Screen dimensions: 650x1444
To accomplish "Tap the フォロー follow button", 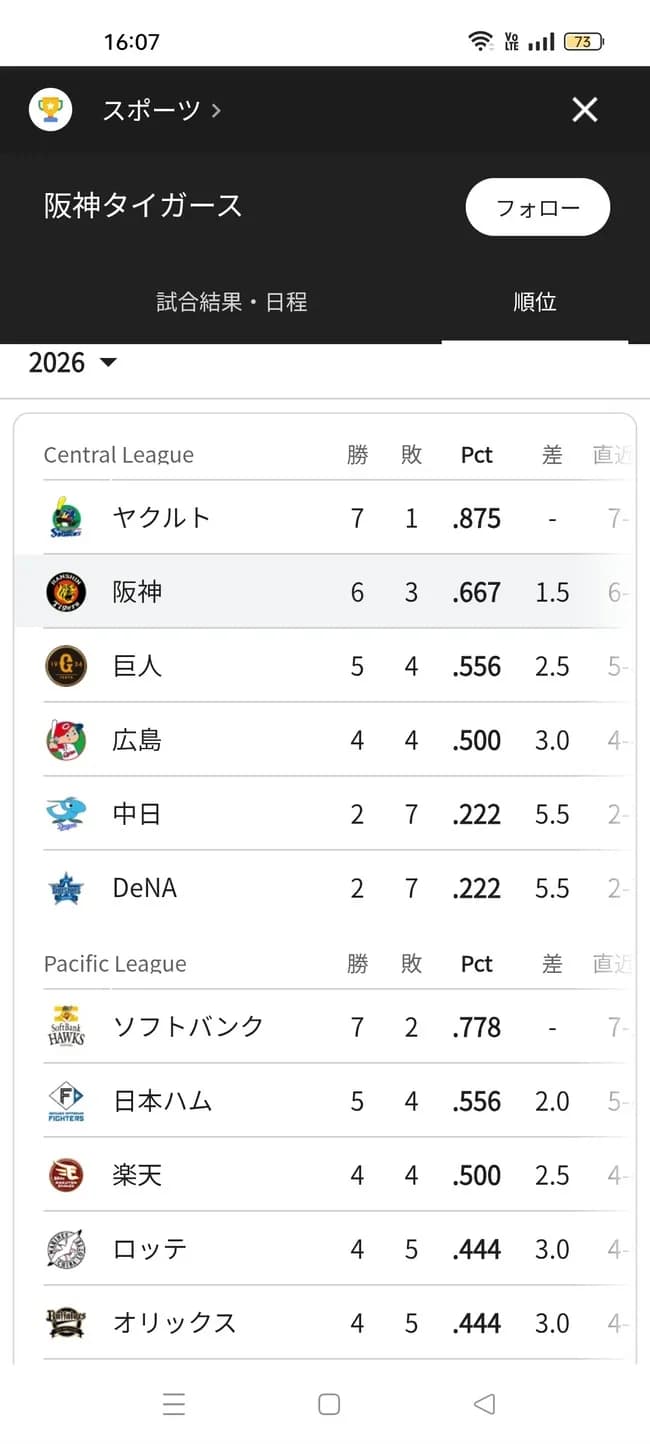I will 537,207.
